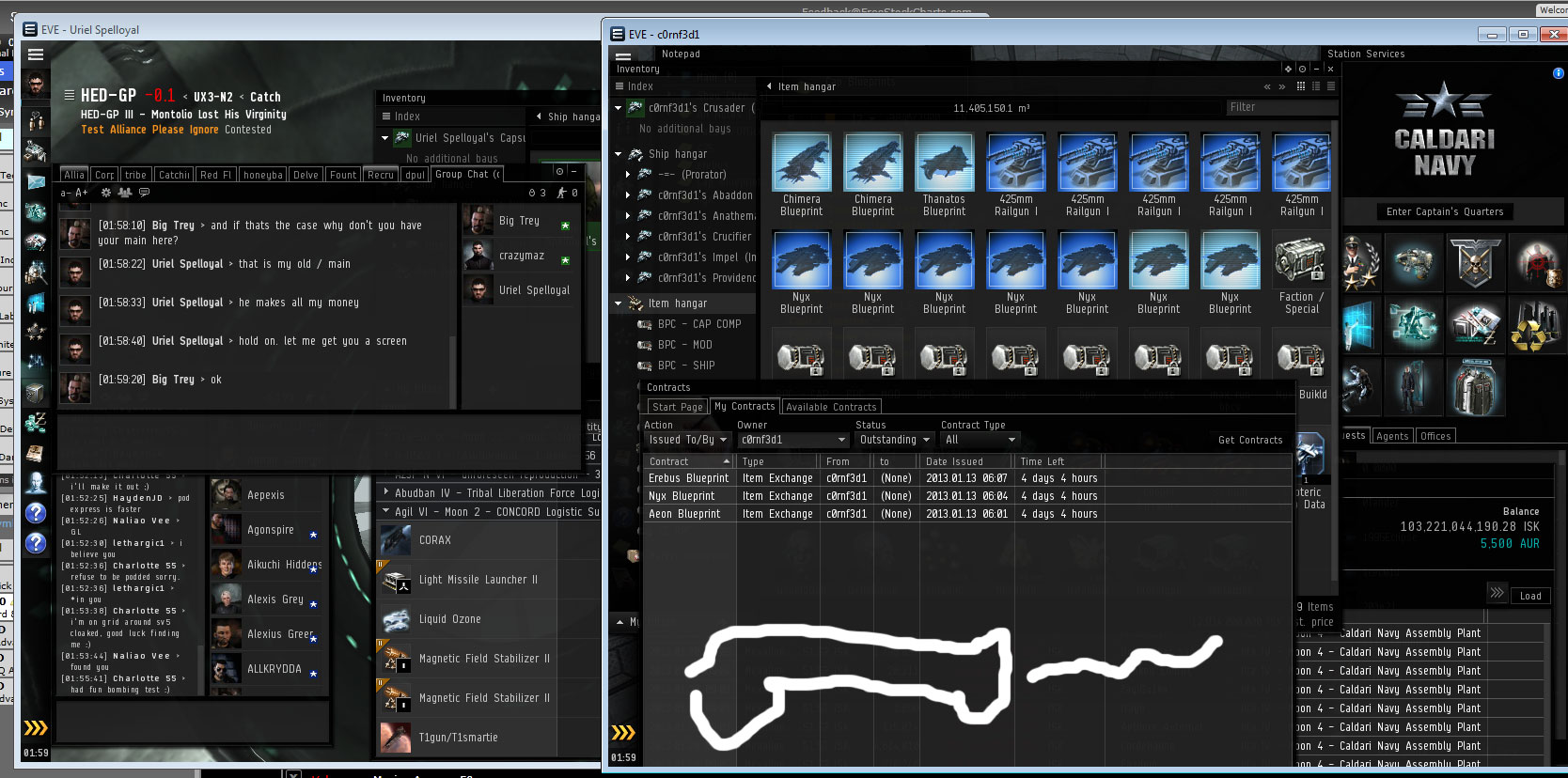
Task: Select CORAX ship in left window list
Action: click(x=487, y=540)
